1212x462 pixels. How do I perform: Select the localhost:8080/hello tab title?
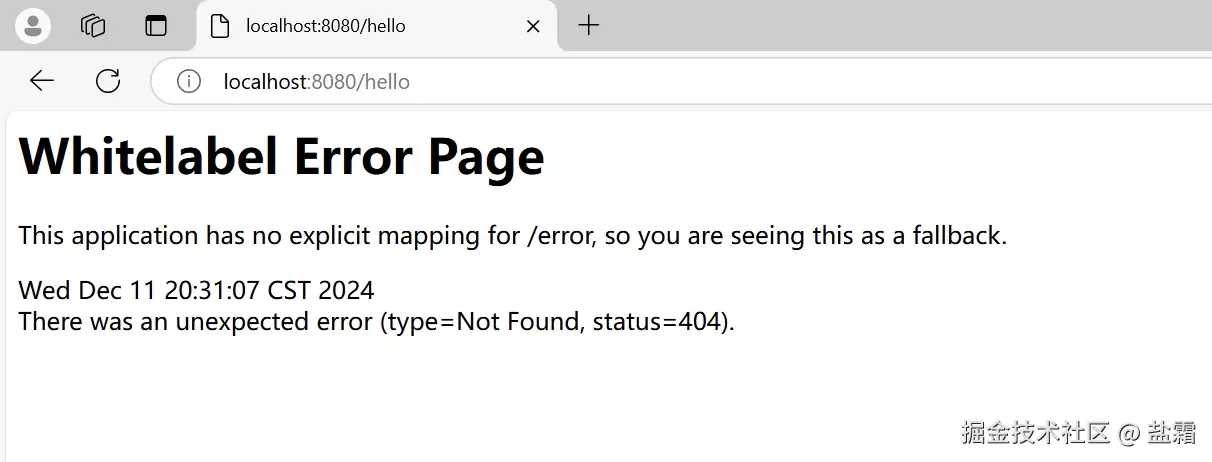[326, 26]
